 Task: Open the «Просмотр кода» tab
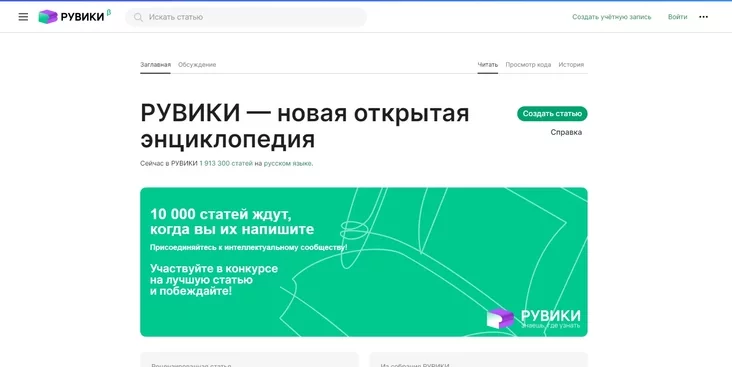coord(528,65)
